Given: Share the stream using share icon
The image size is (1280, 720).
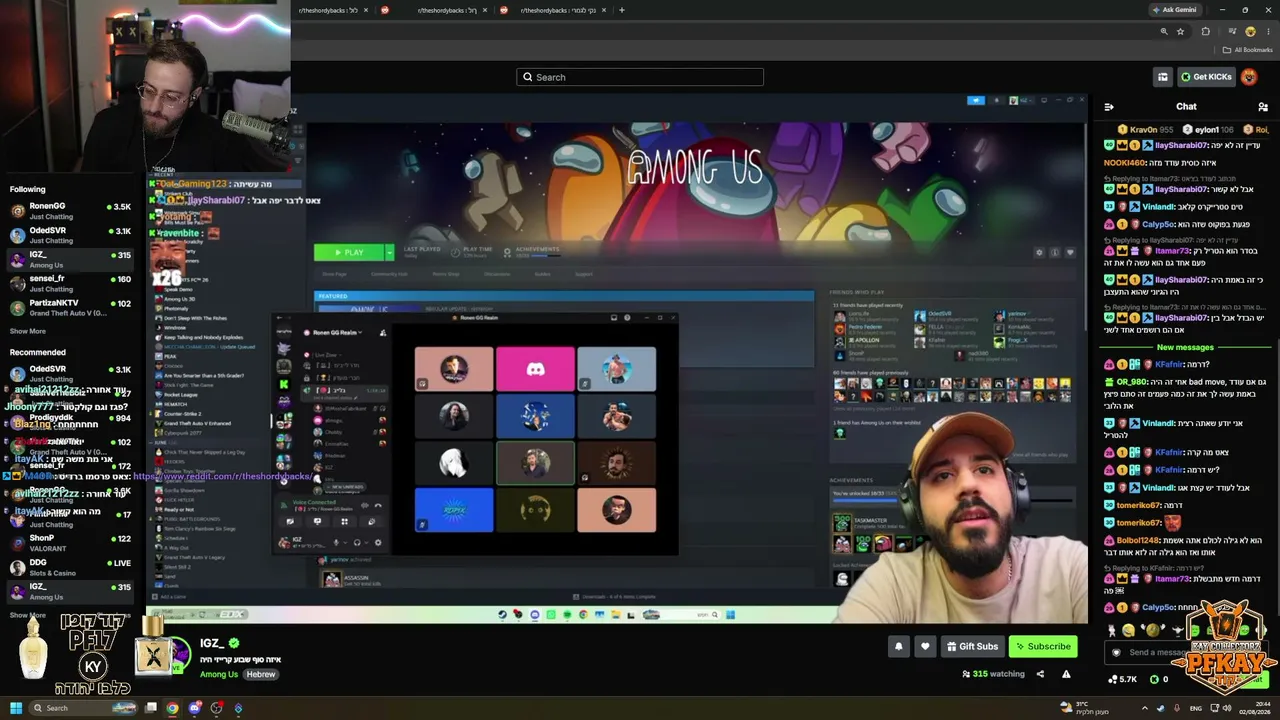Looking at the screenshot, I should point(1040,674).
